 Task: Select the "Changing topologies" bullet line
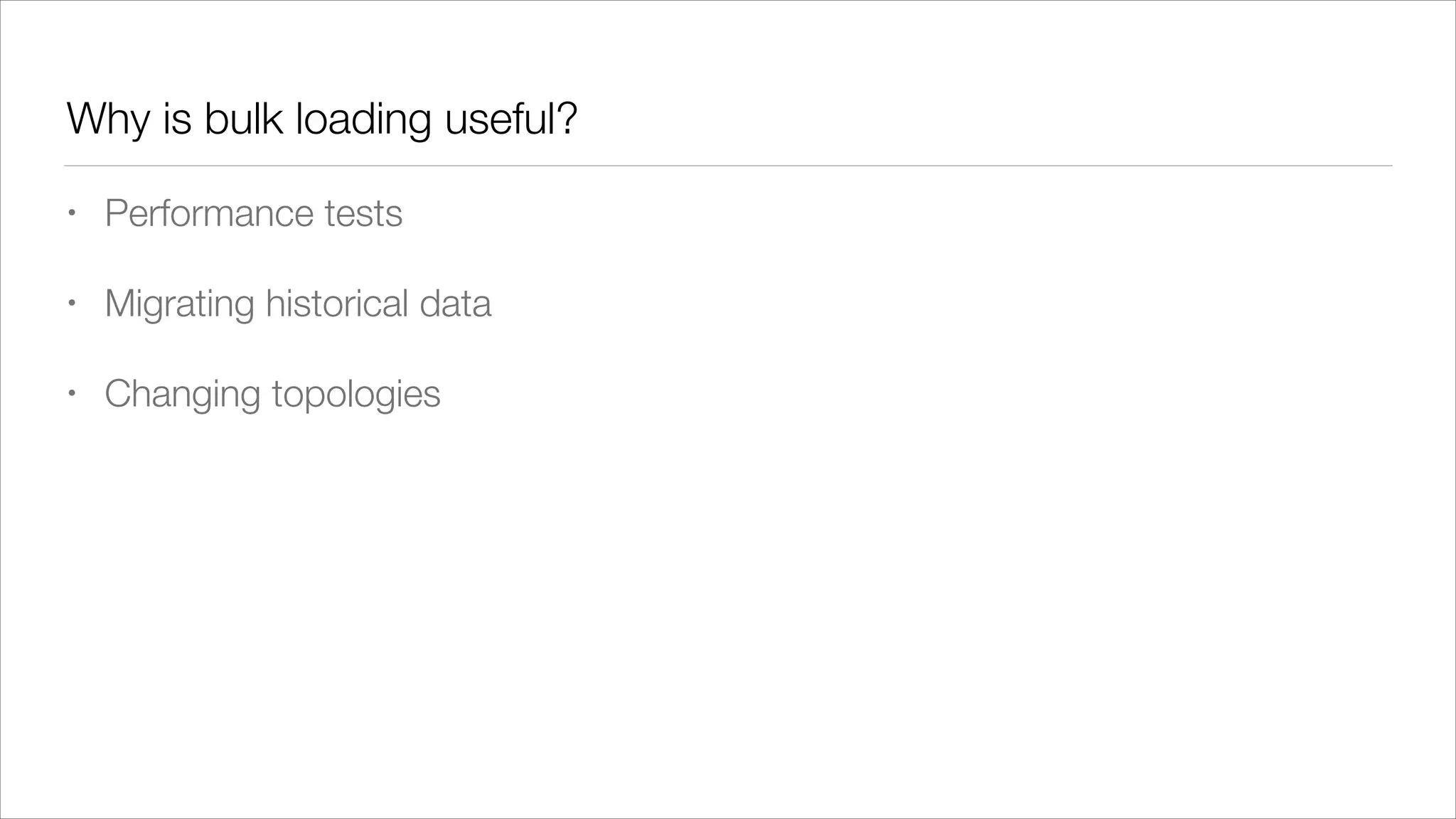coord(272,394)
